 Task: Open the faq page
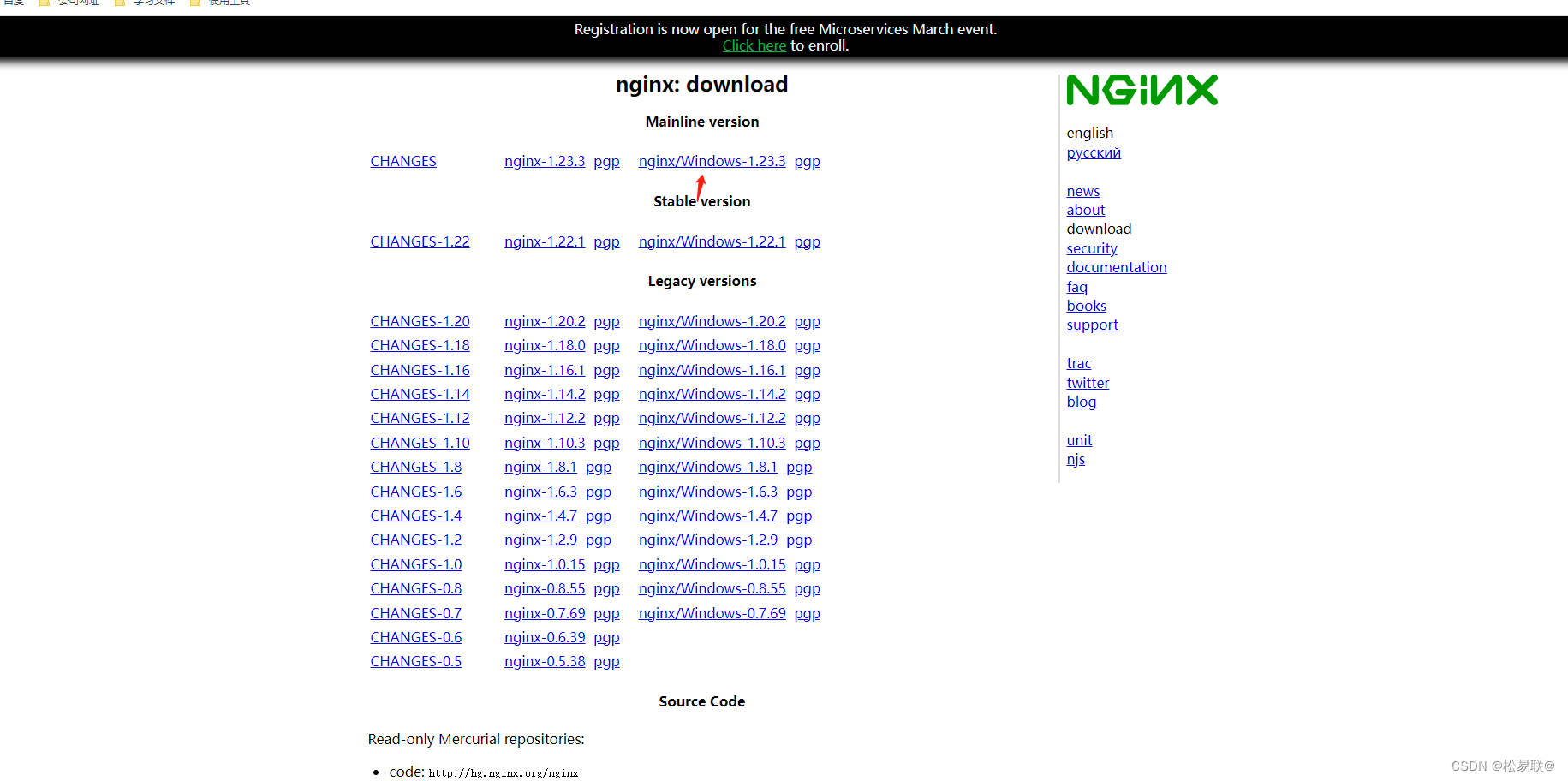click(1076, 287)
